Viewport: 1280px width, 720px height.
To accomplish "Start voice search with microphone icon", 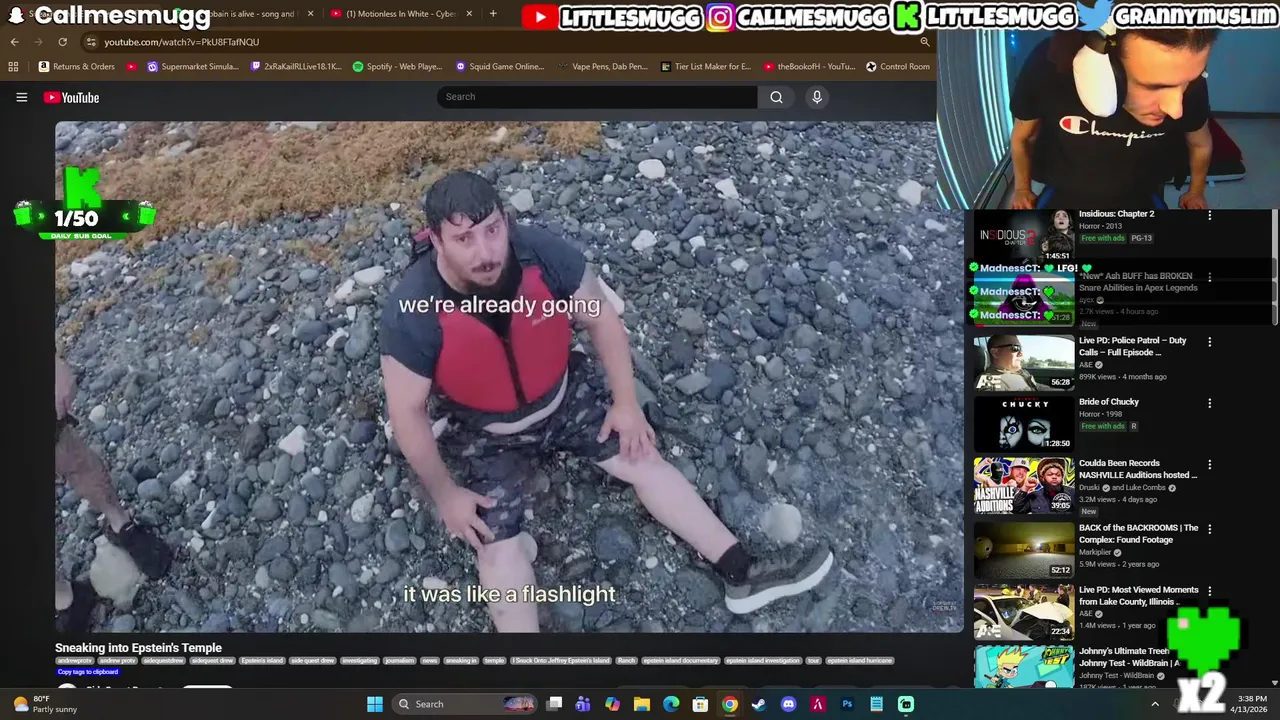I will [x=817, y=97].
